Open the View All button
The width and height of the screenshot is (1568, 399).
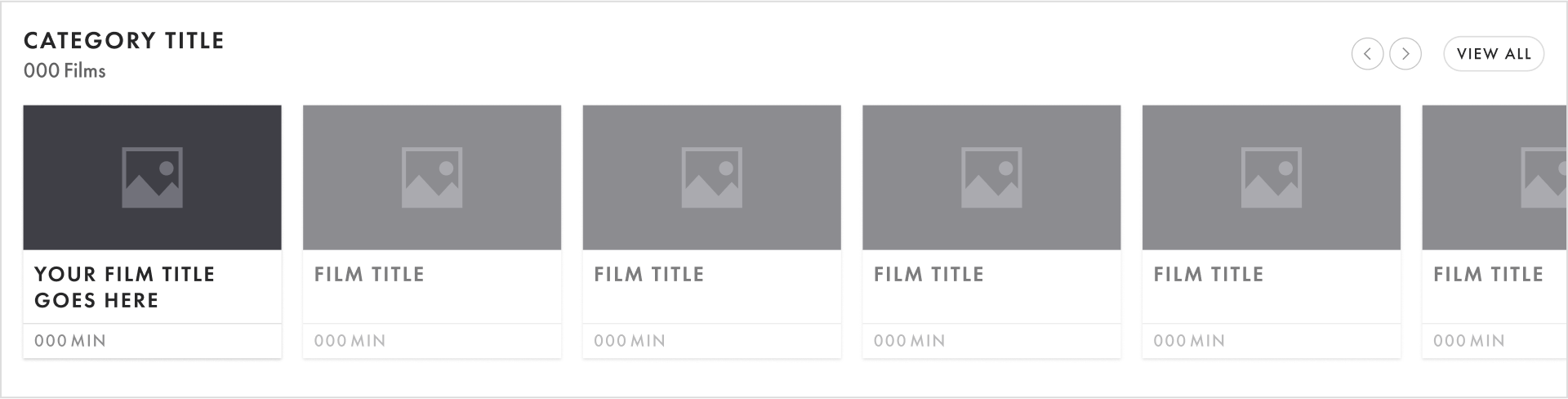point(1494,54)
